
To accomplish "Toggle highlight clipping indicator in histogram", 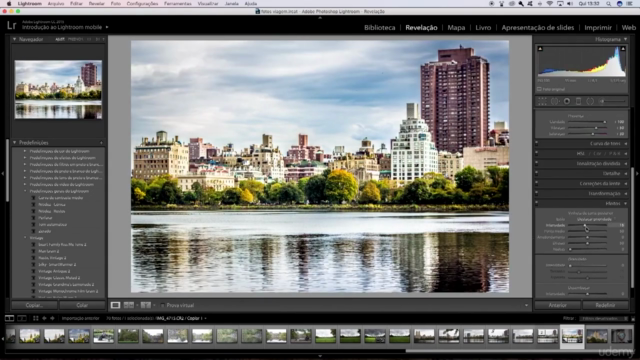I will 623,49.
